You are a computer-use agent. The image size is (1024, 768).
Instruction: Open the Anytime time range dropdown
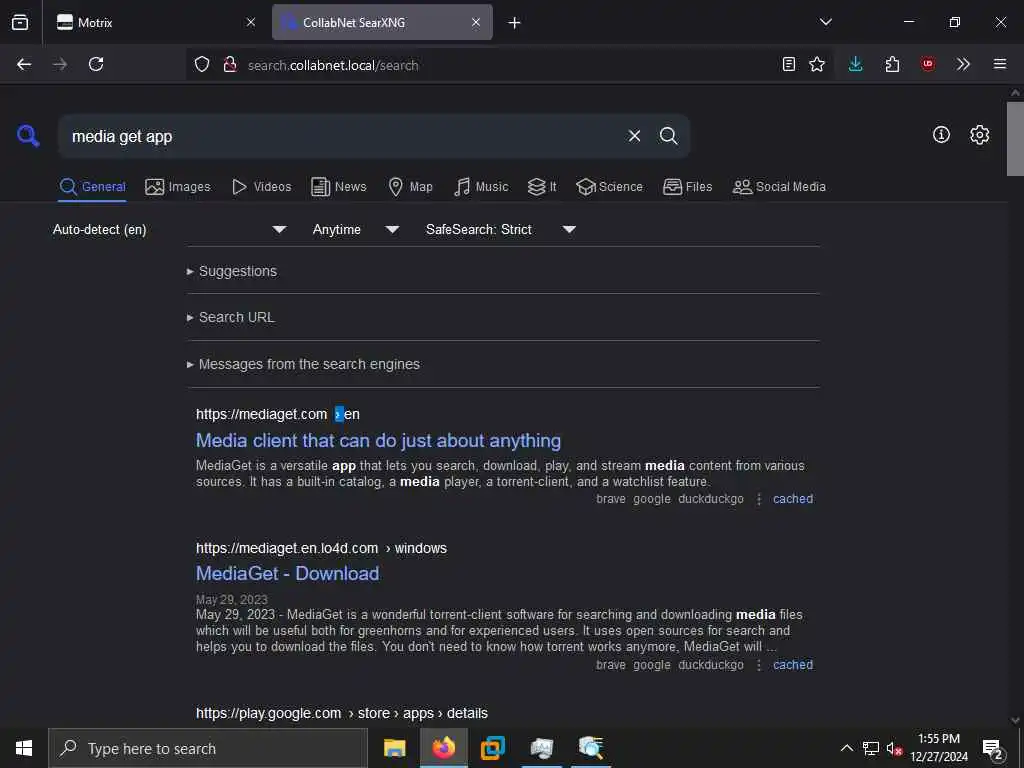click(356, 229)
